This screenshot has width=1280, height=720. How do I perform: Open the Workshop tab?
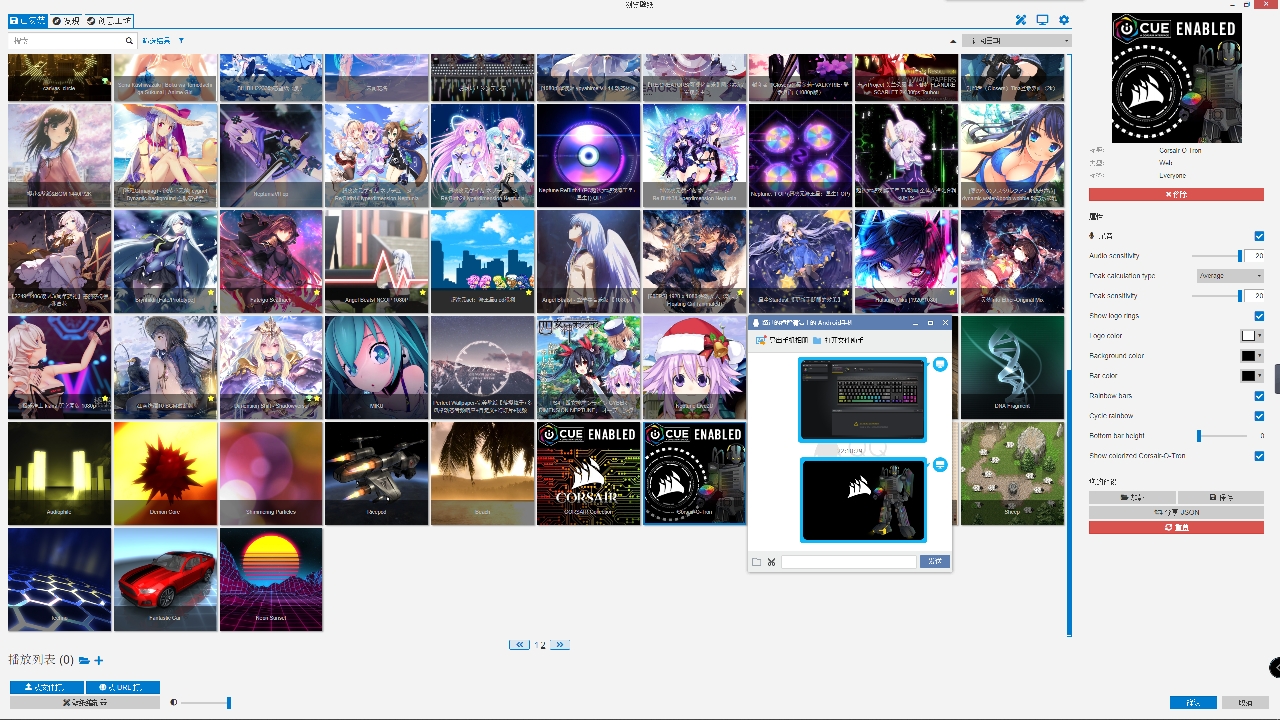[109, 20]
